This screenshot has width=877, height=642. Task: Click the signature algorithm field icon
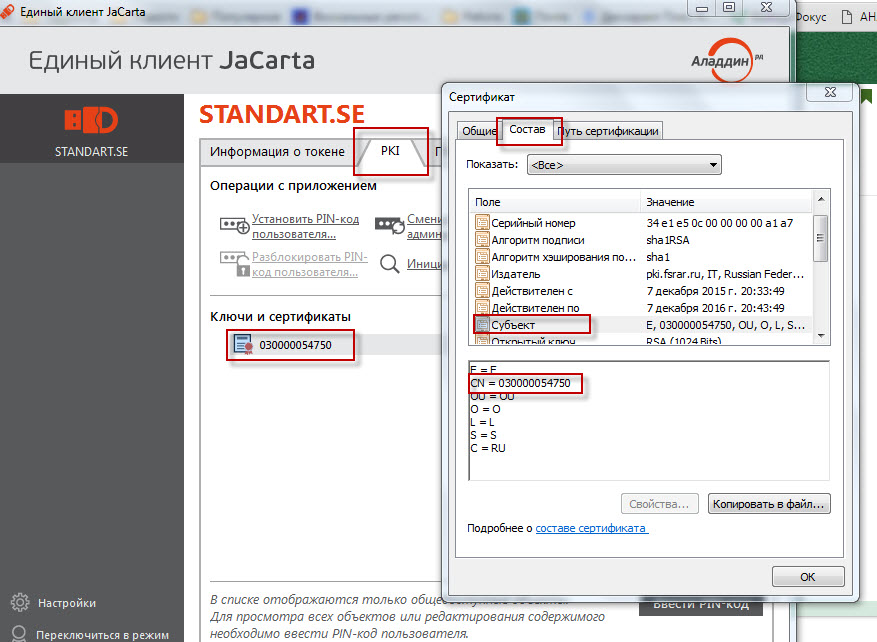coord(482,240)
